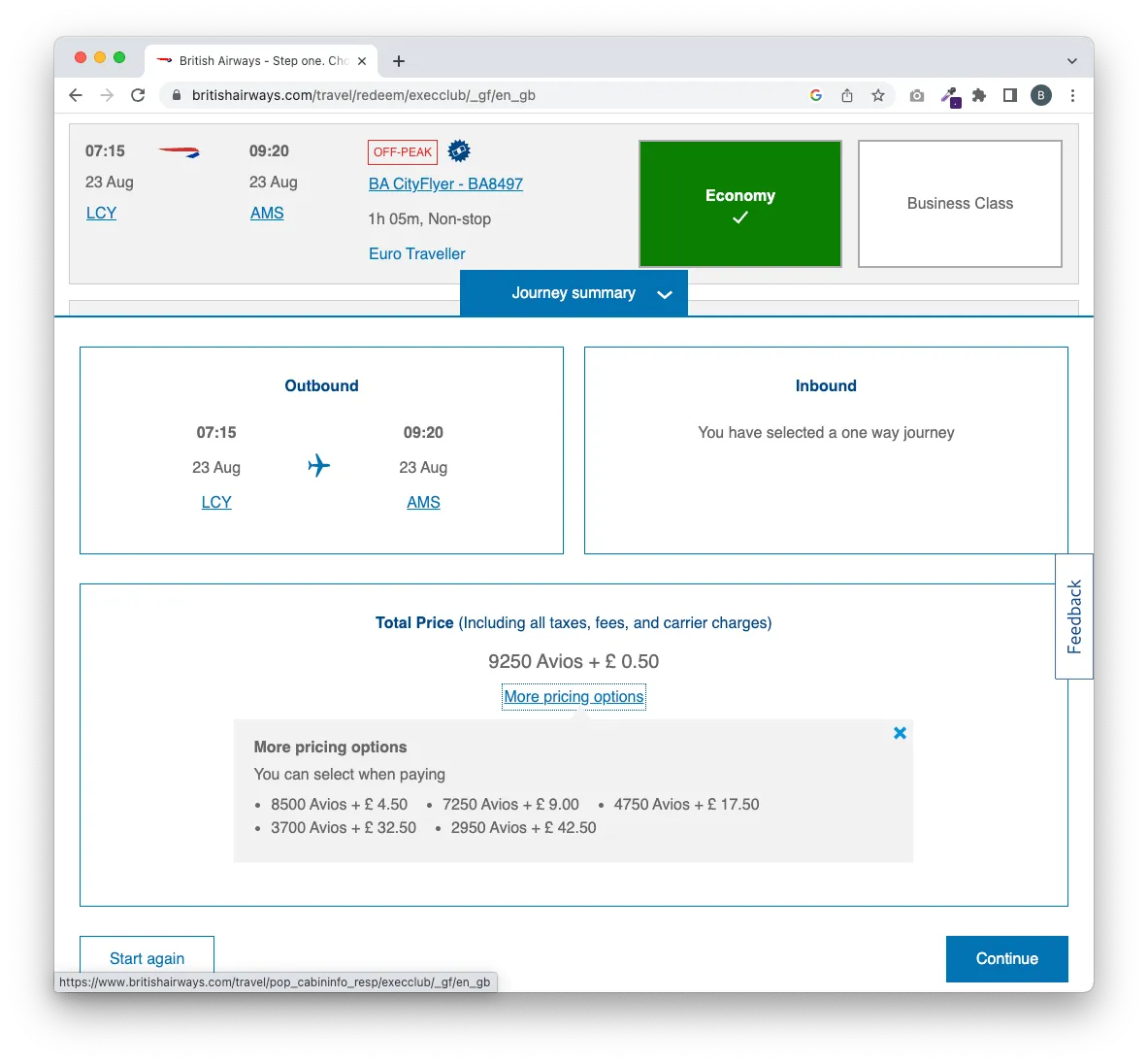Image resolution: width=1148 pixels, height=1064 pixels.
Task: Click the 3700 Avios + £ 32.50 option
Action: (x=344, y=827)
